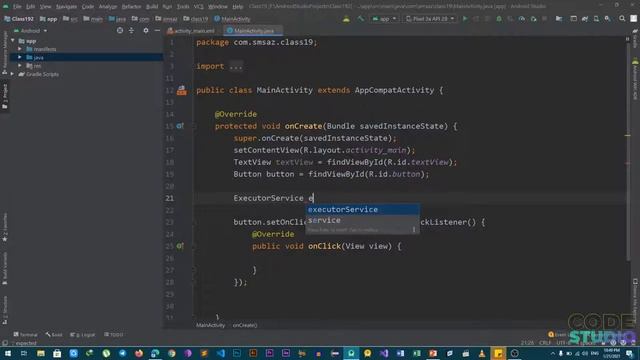Click onCreate() breadcrumb below editor

coord(245,325)
